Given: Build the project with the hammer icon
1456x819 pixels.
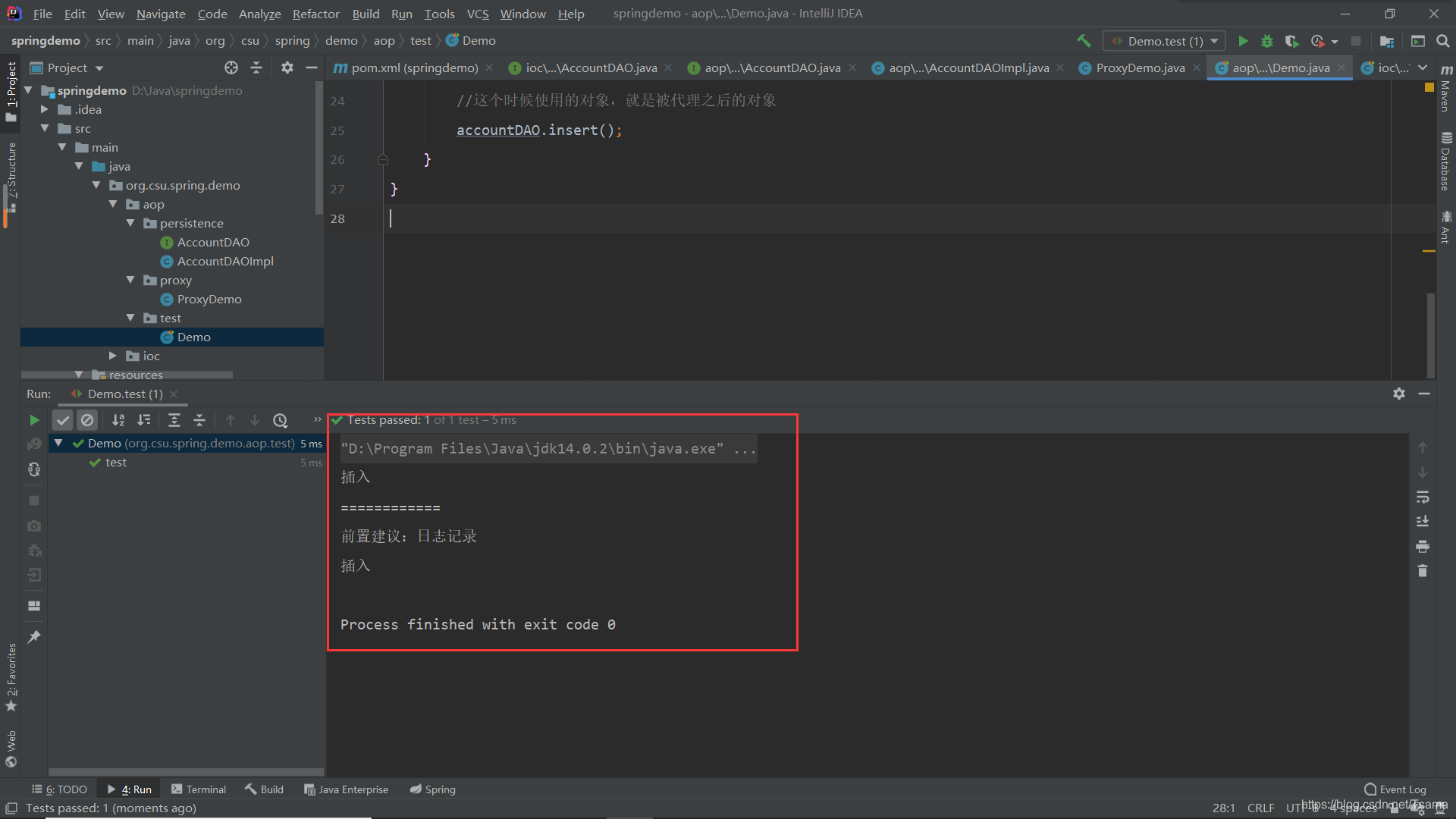Looking at the screenshot, I should (1084, 41).
